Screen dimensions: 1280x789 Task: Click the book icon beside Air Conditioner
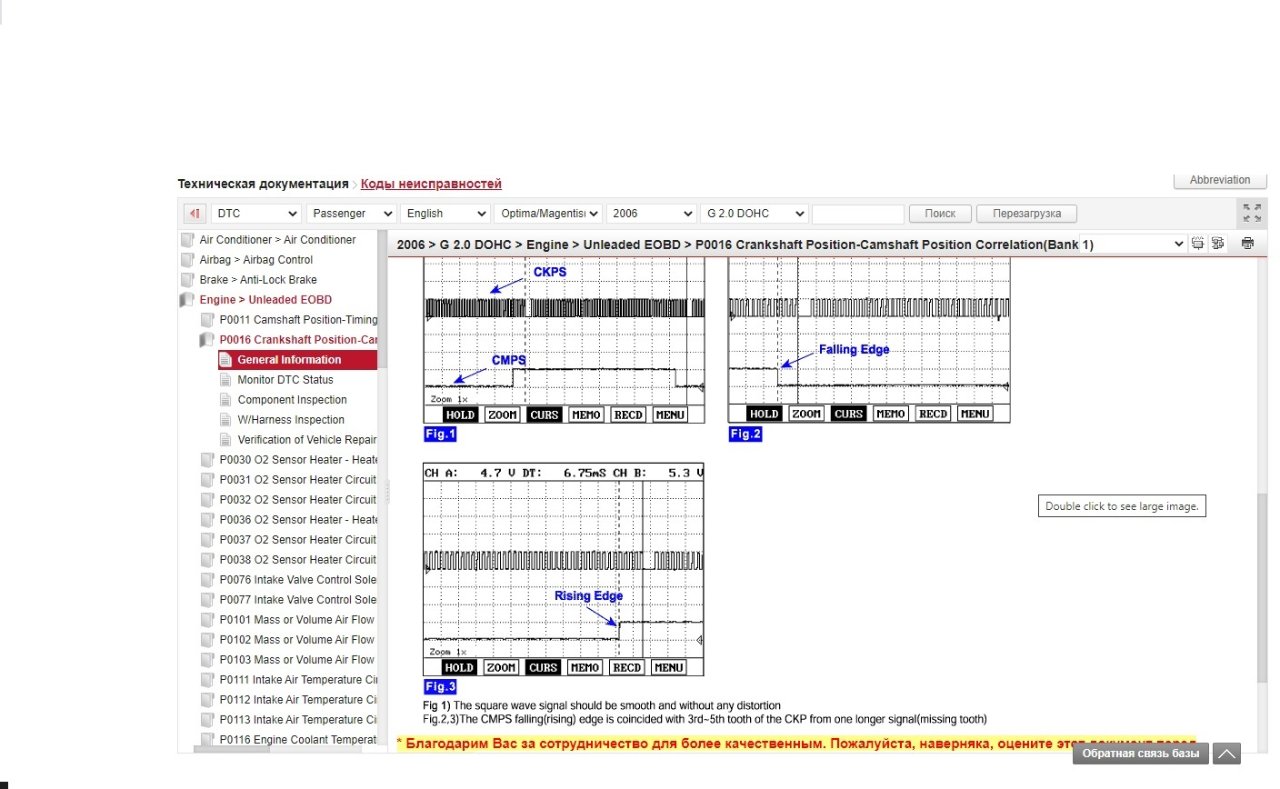pyautogui.click(x=187, y=240)
